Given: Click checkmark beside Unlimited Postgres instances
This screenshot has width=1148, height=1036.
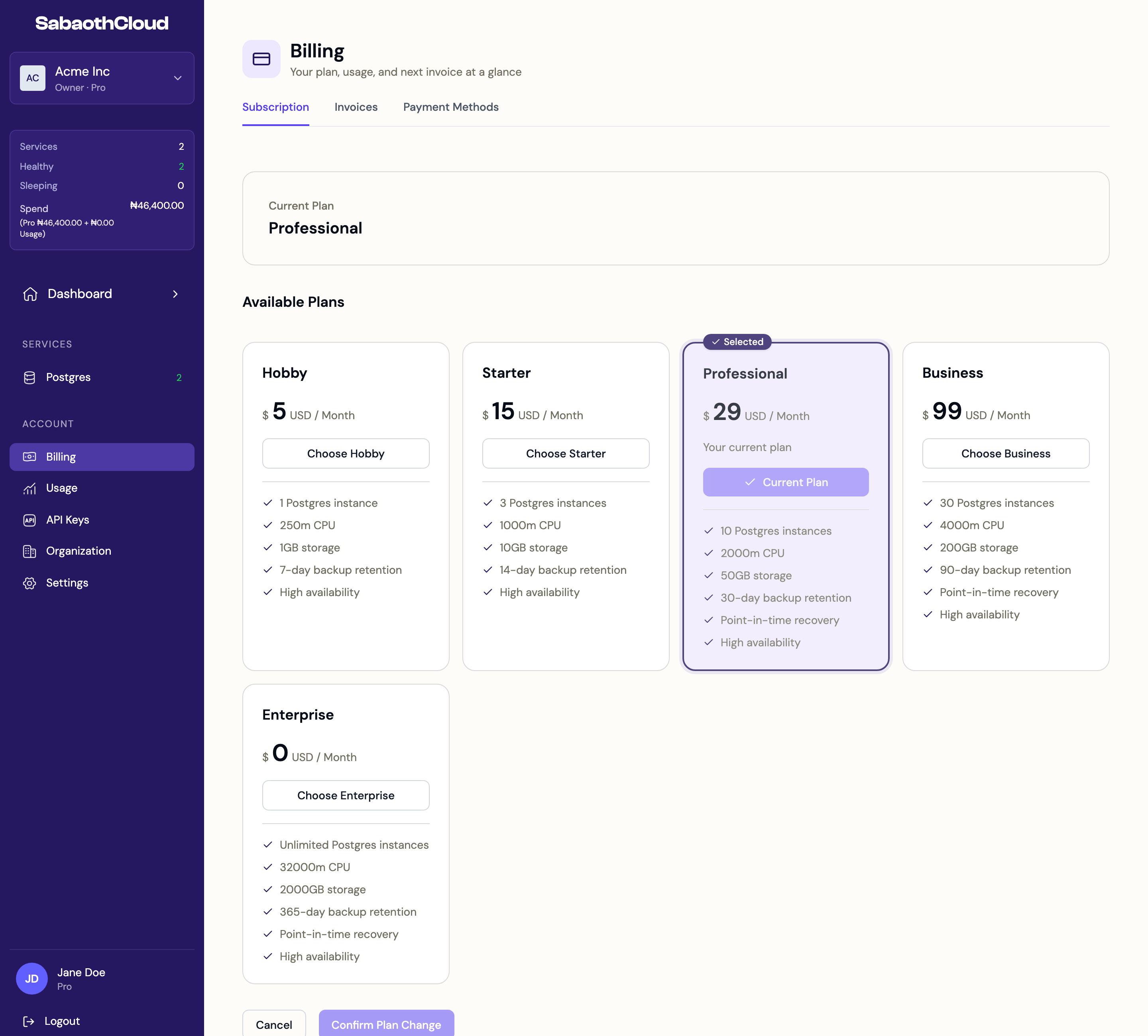Looking at the screenshot, I should tap(267, 845).
